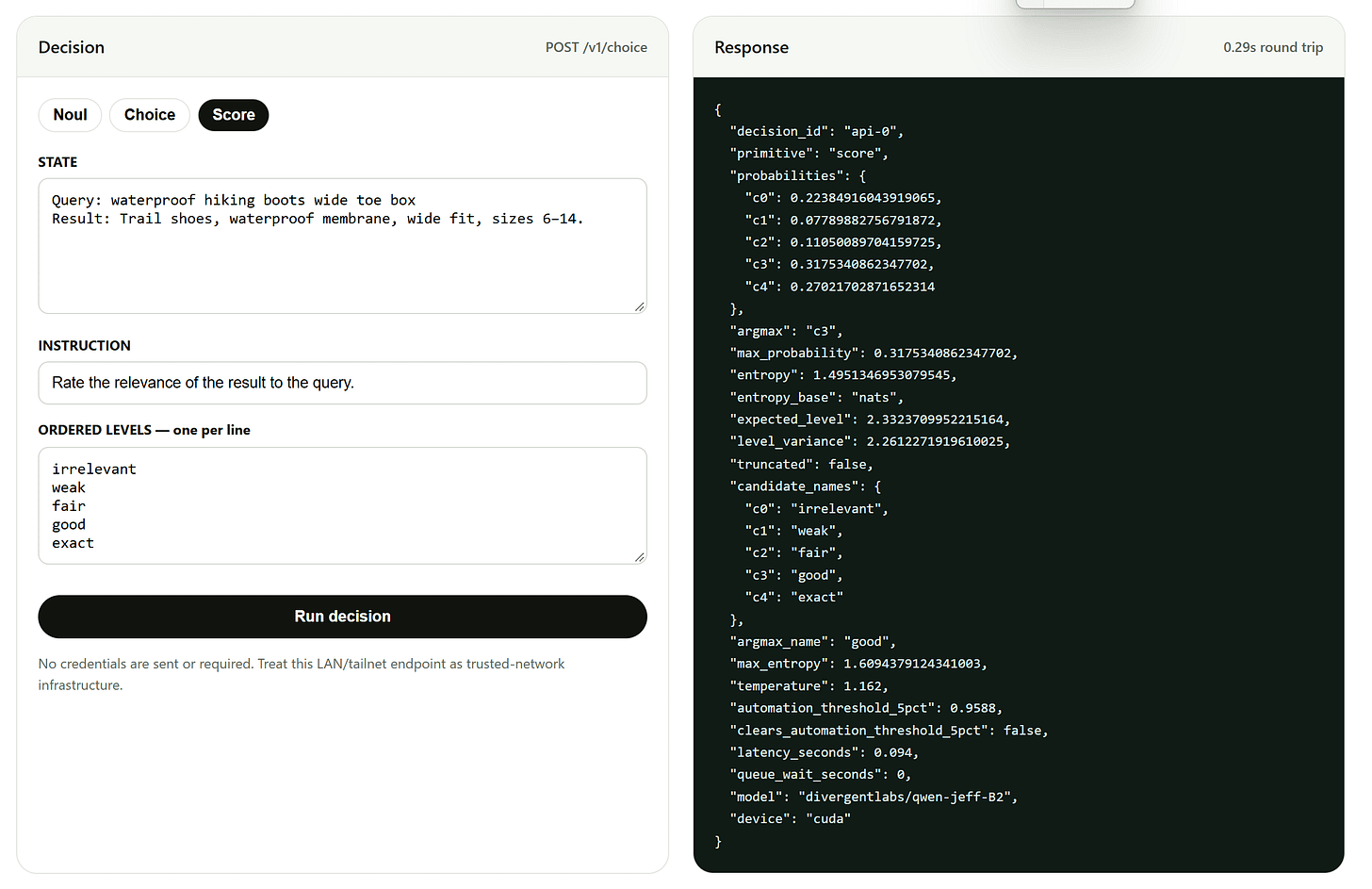Click the "primitive": "score" line

[x=808, y=154]
